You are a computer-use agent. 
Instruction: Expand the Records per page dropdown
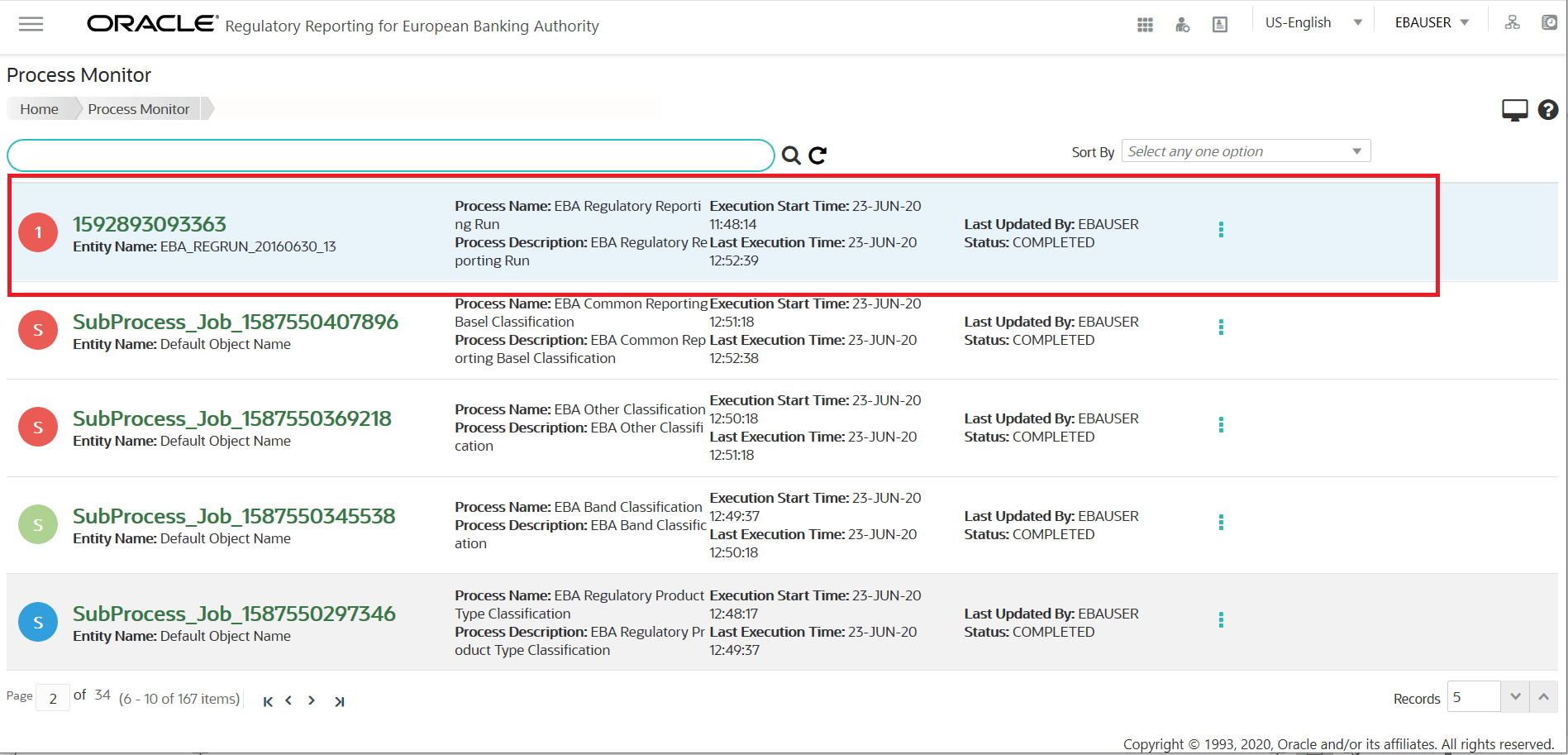[1514, 696]
